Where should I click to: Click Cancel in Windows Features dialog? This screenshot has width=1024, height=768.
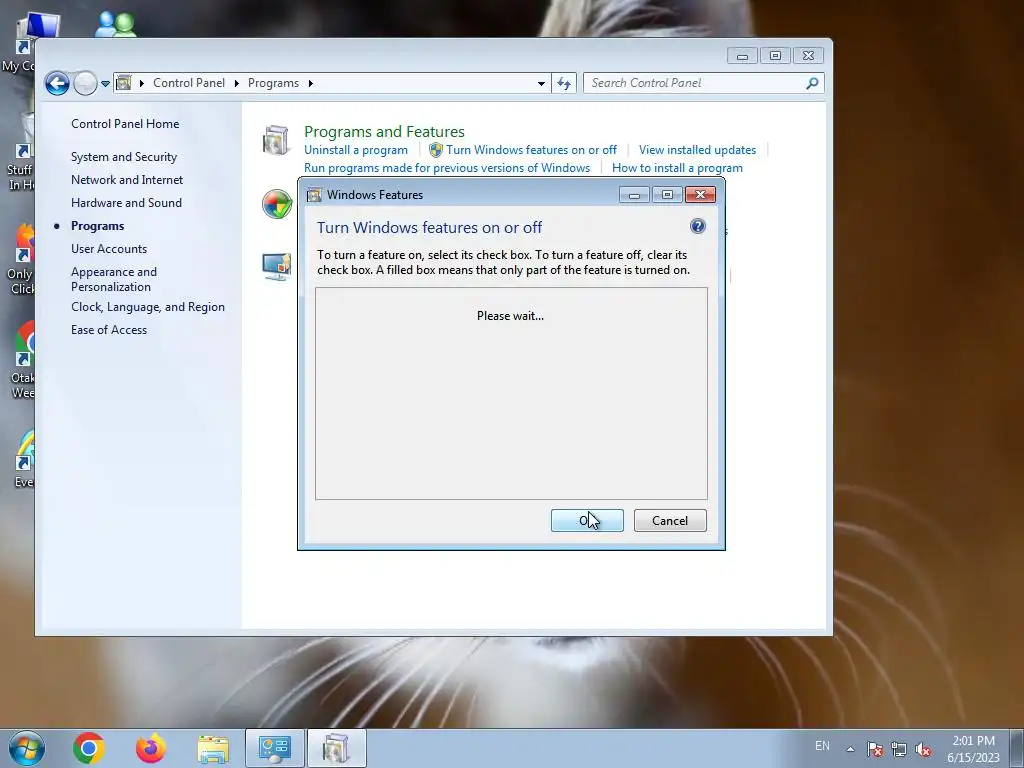point(670,520)
